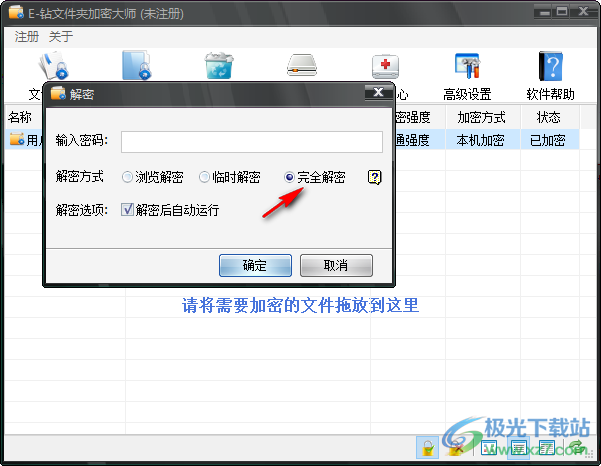Minimize the main application window
Image resolution: width=601 pixels, height=466 pixels.
[x=543, y=12]
